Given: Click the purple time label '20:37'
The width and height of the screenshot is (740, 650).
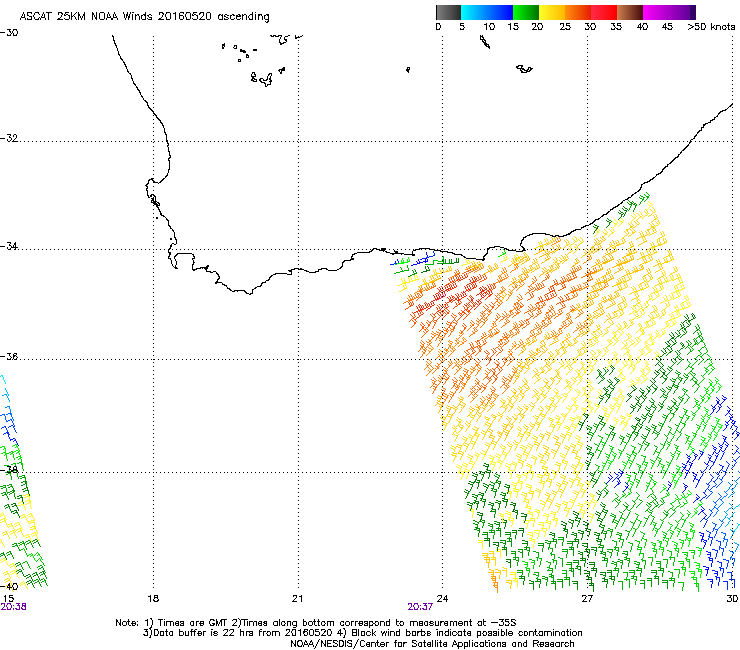Looking at the screenshot, I should pyautogui.click(x=420, y=607).
